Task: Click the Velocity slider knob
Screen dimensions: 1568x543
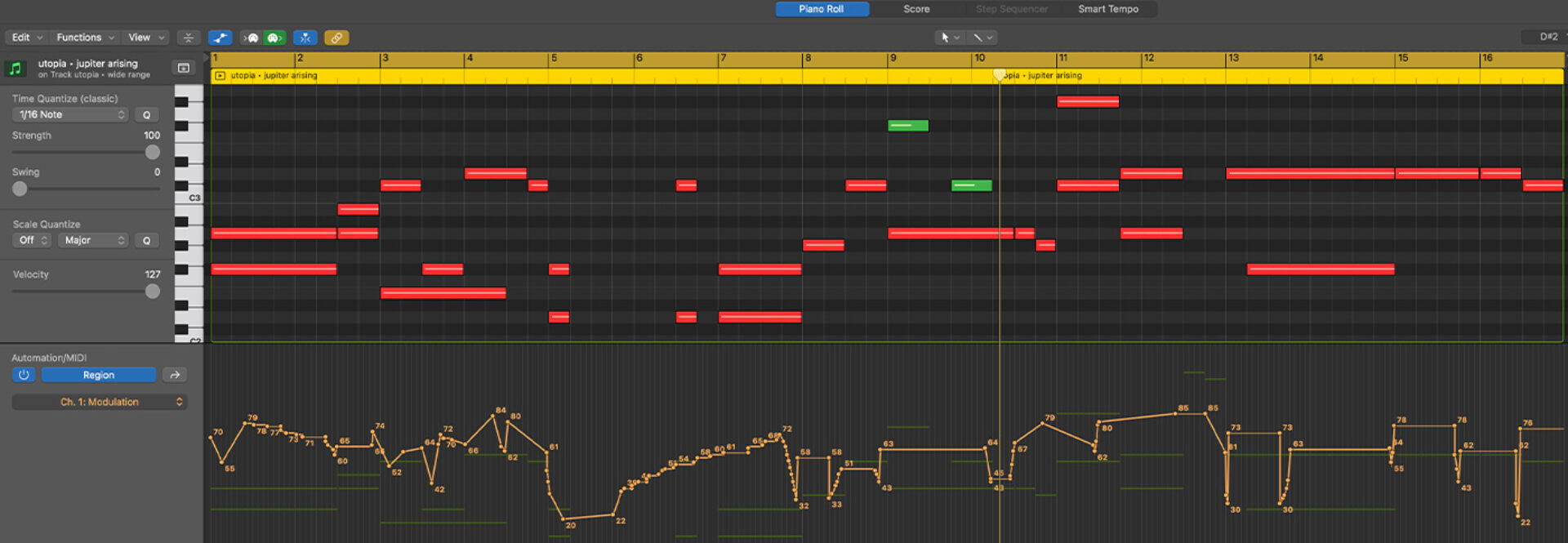Action: [x=153, y=292]
